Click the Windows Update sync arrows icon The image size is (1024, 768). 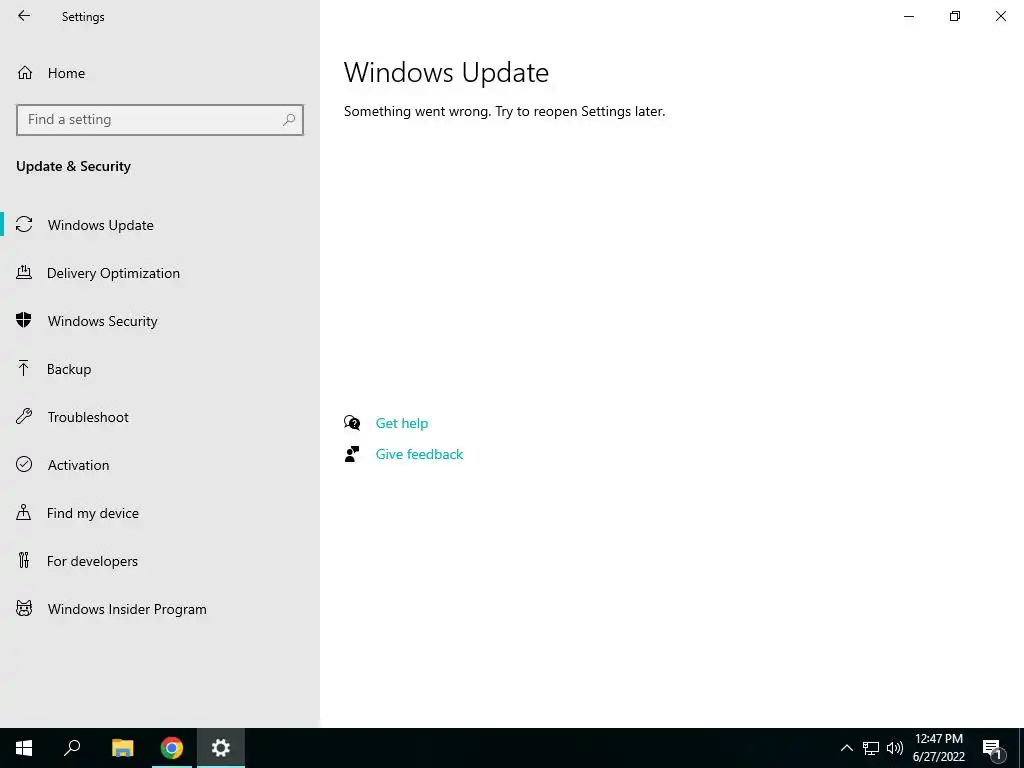click(24, 225)
